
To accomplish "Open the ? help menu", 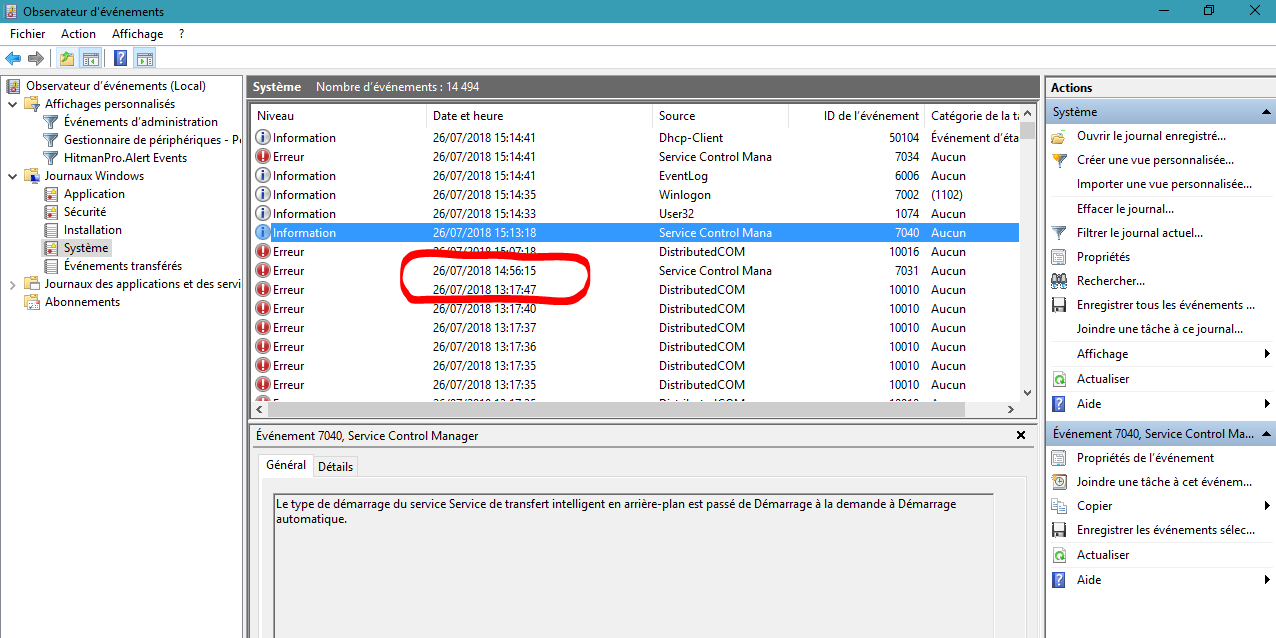I will pyautogui.click(x=182, y=34).
